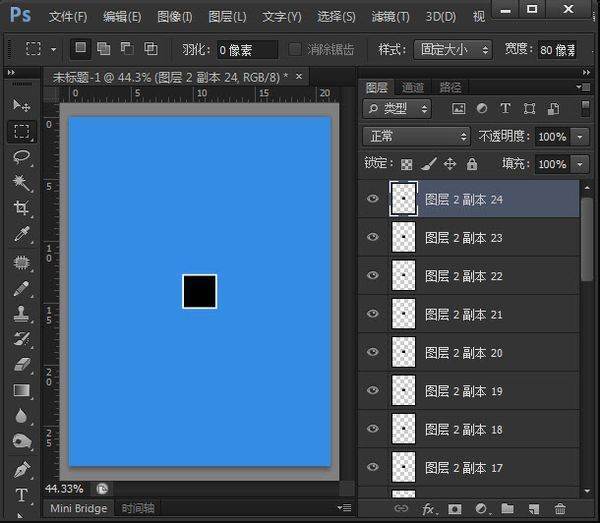600x523 pixels.
Task: Select the Pen tool
Action: coord(21,469)
